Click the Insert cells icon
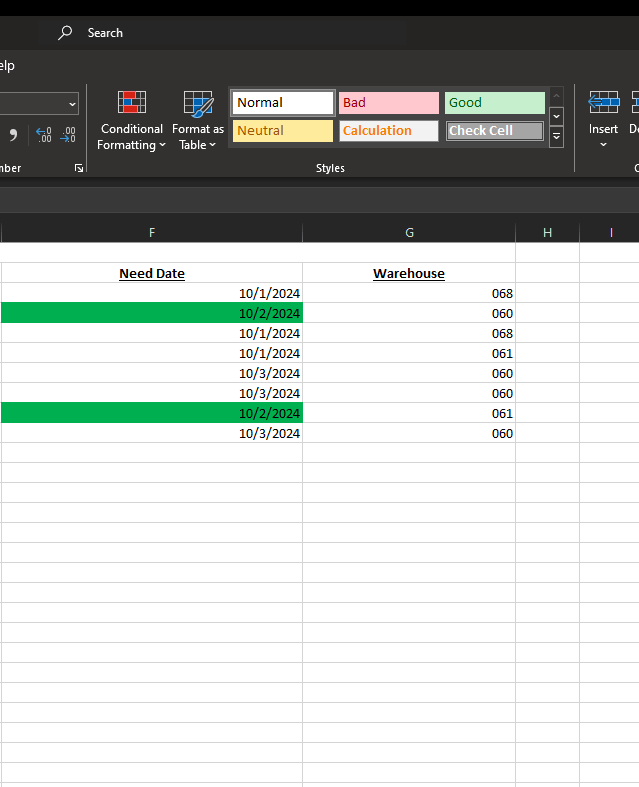The height and width of the screenshot is (787, 639). pos(603,102)
